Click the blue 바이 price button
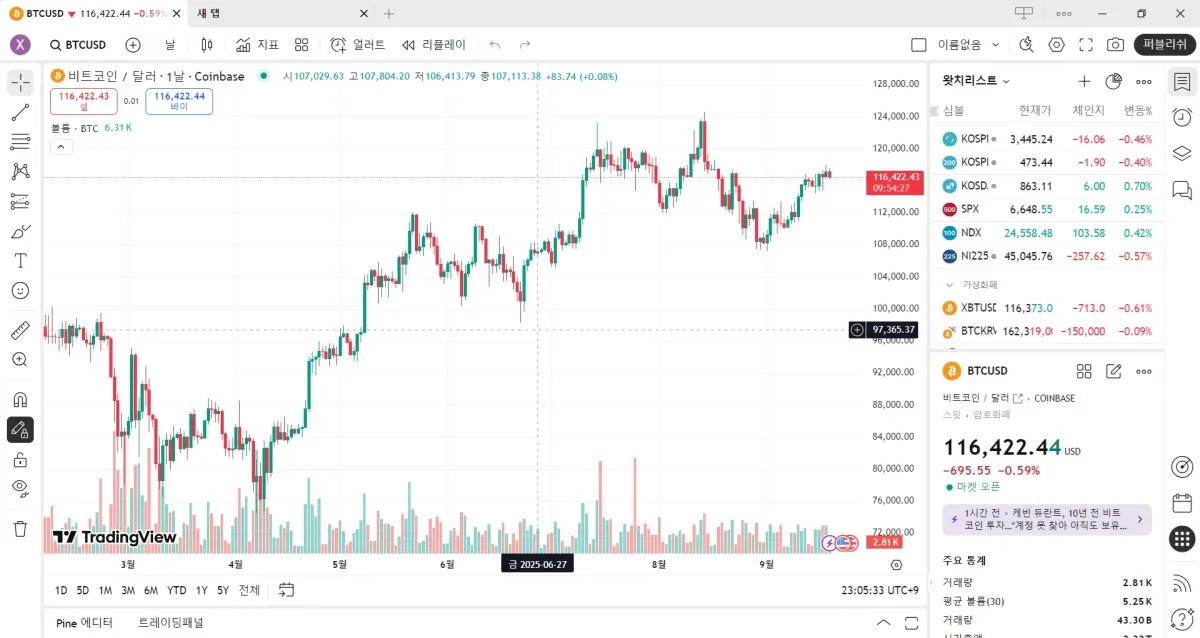 click(179, 101)
